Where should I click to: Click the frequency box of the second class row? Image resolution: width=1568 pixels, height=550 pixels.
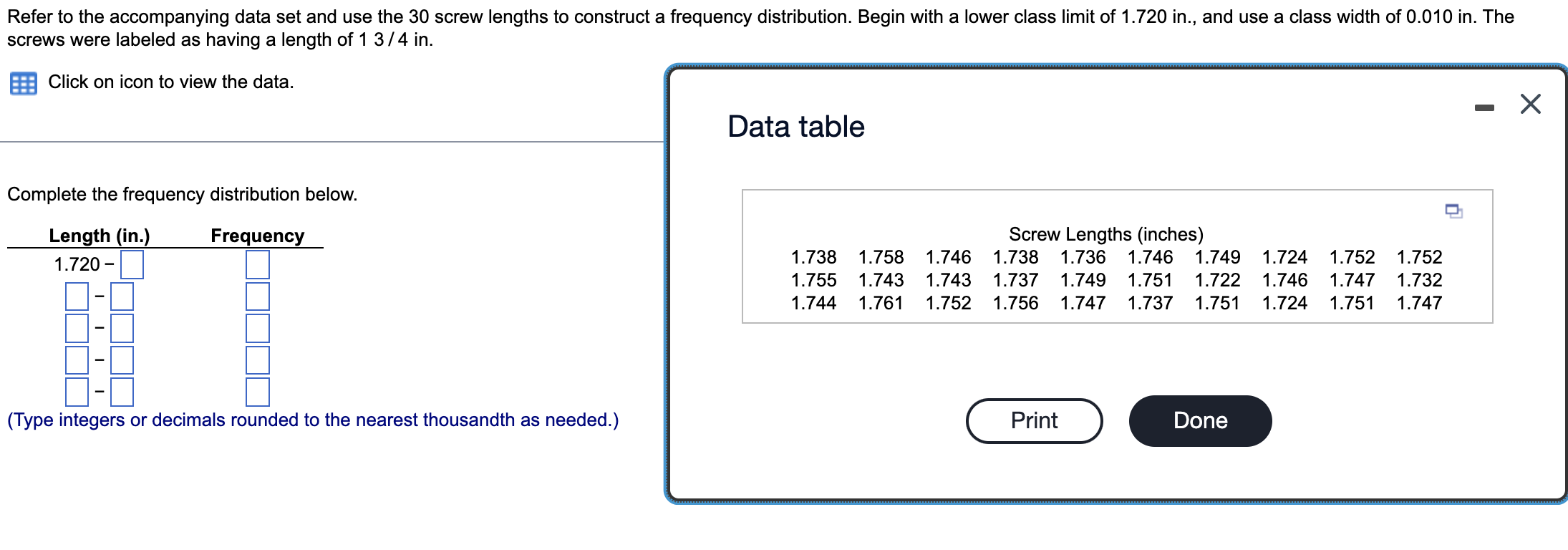258,295
